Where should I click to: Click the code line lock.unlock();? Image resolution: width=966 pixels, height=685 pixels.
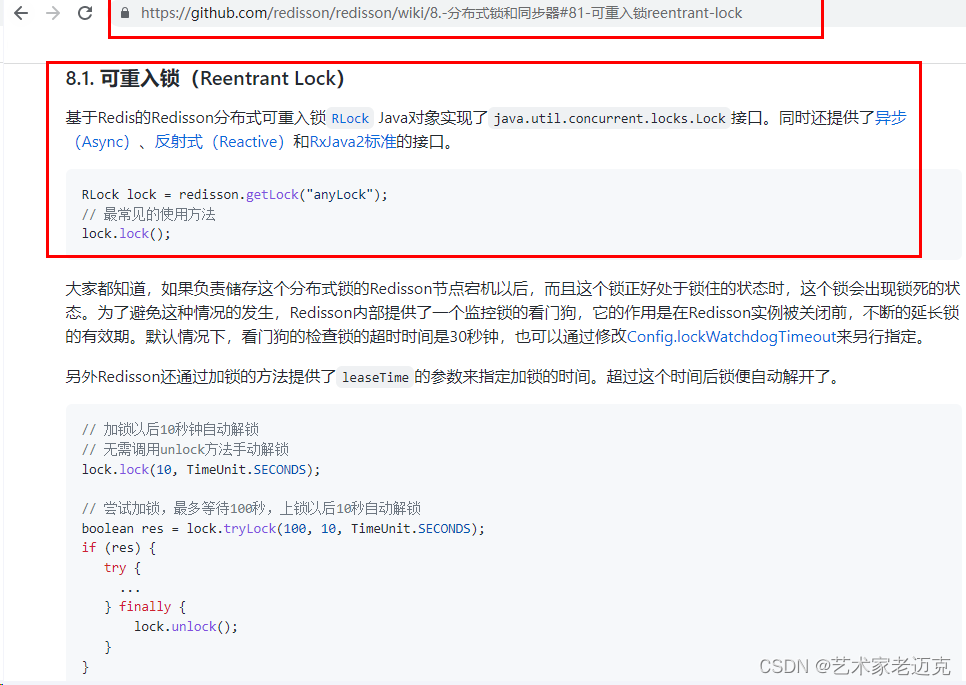[186, 626]
